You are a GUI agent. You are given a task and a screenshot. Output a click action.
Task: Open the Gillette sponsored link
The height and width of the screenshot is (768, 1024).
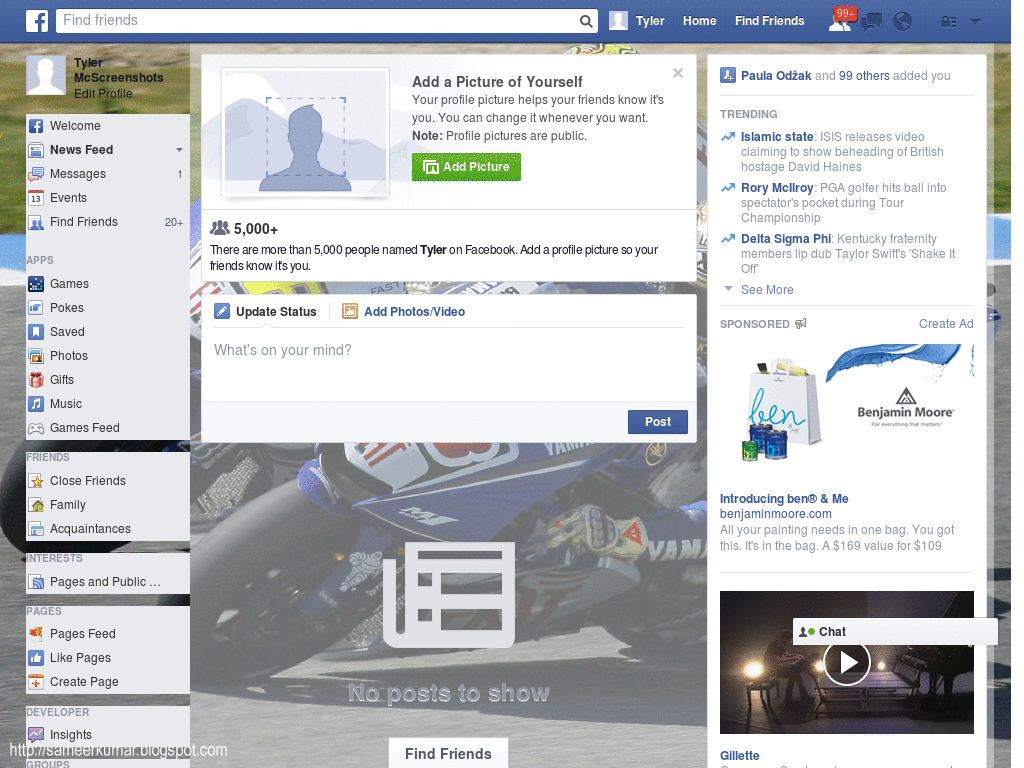739,756
